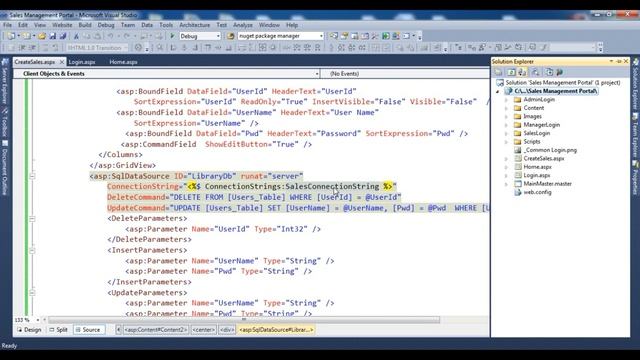Select the <center> breadcrumb tag

point(203,330)
